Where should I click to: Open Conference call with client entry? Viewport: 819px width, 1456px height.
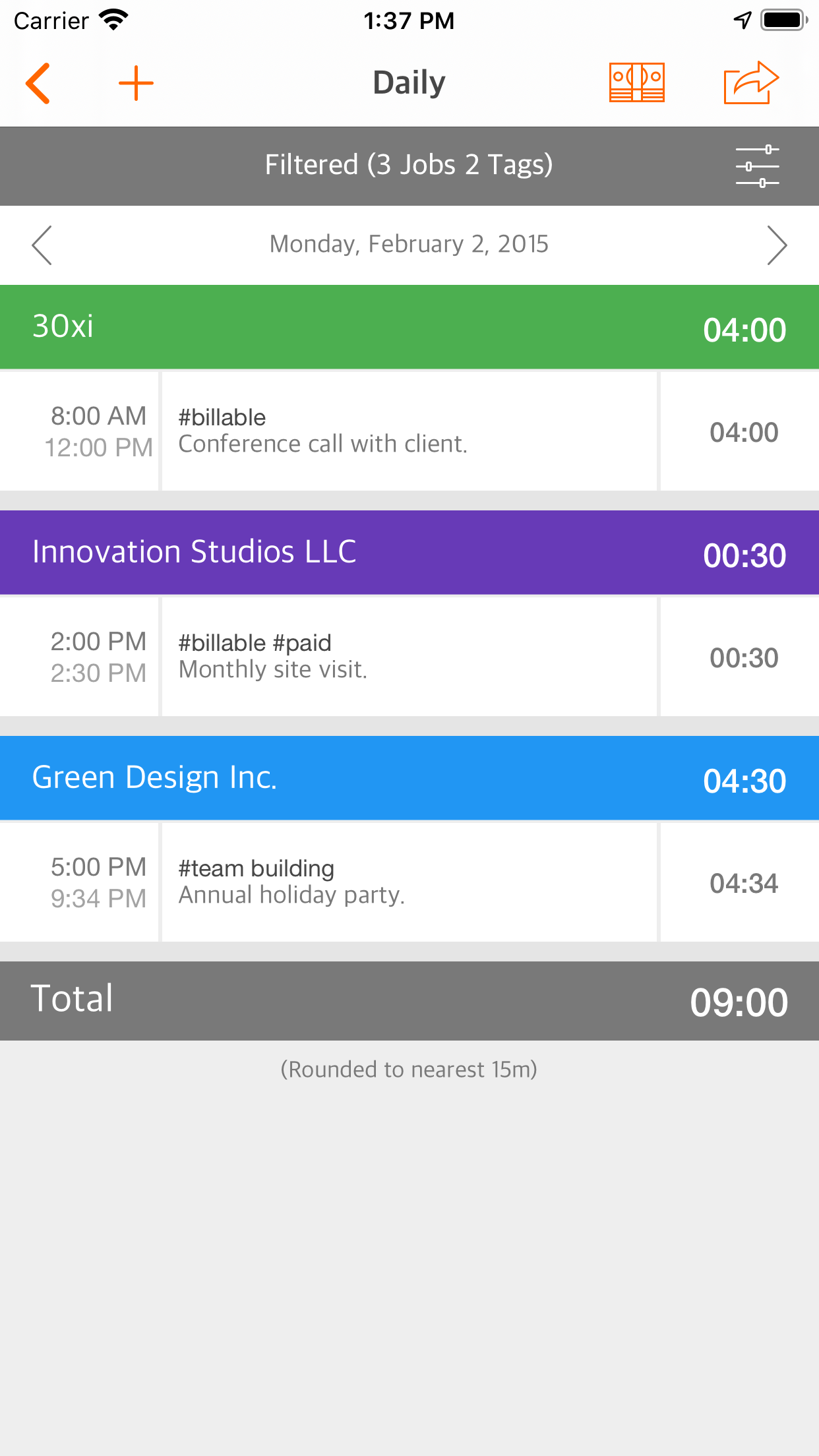[x=409, y=431]
